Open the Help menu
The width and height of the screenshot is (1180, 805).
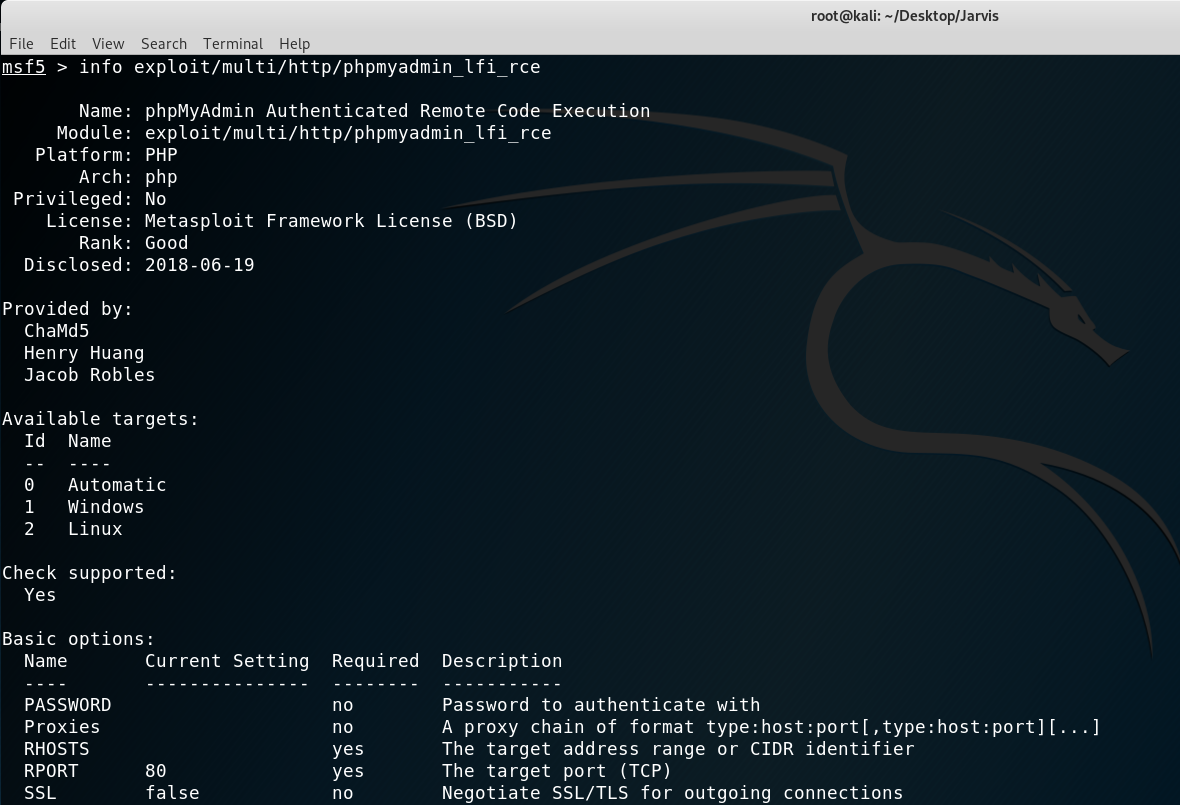pos(294,44)
